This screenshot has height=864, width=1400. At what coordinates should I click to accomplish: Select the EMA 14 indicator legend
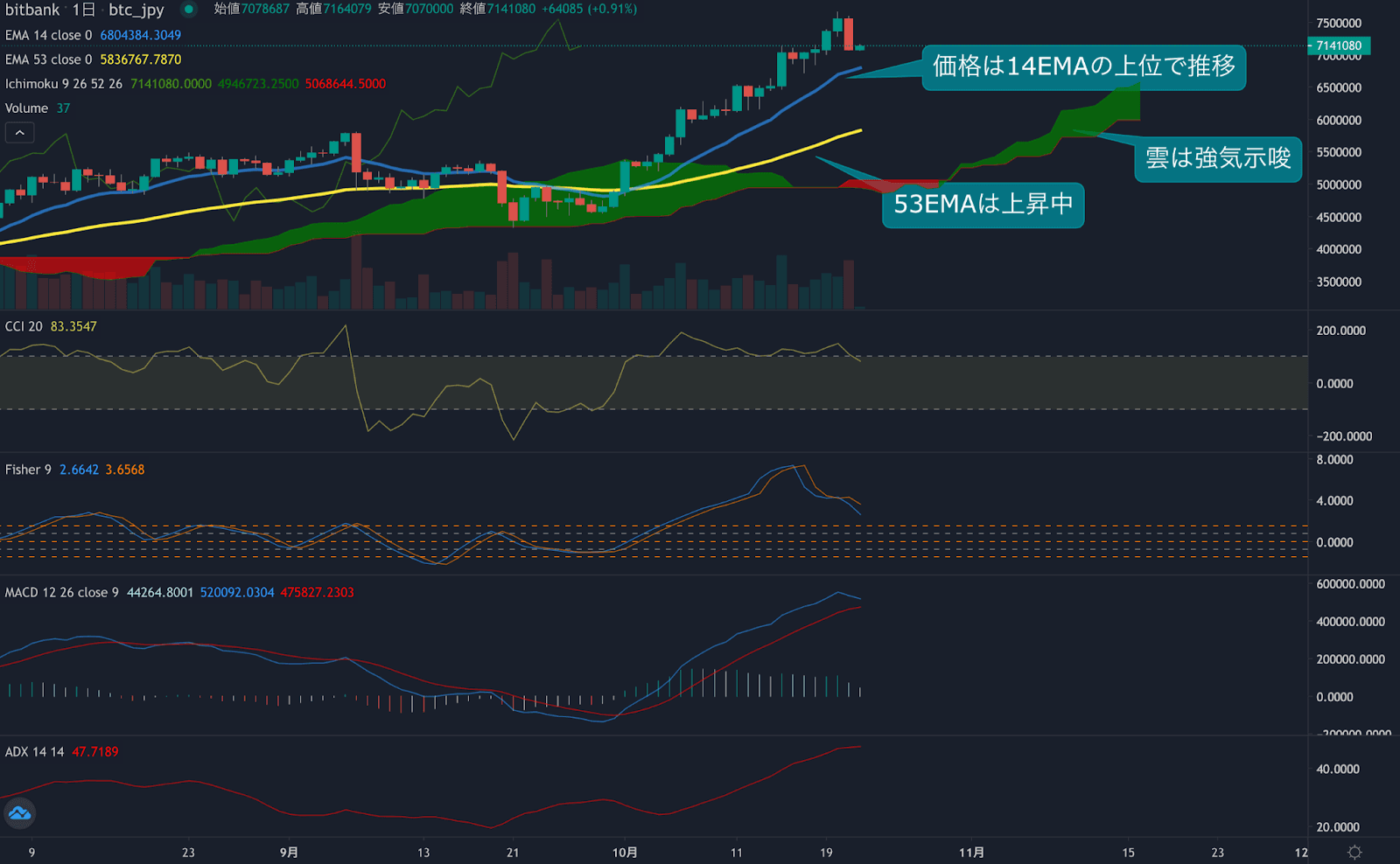(x=50, y=35)
